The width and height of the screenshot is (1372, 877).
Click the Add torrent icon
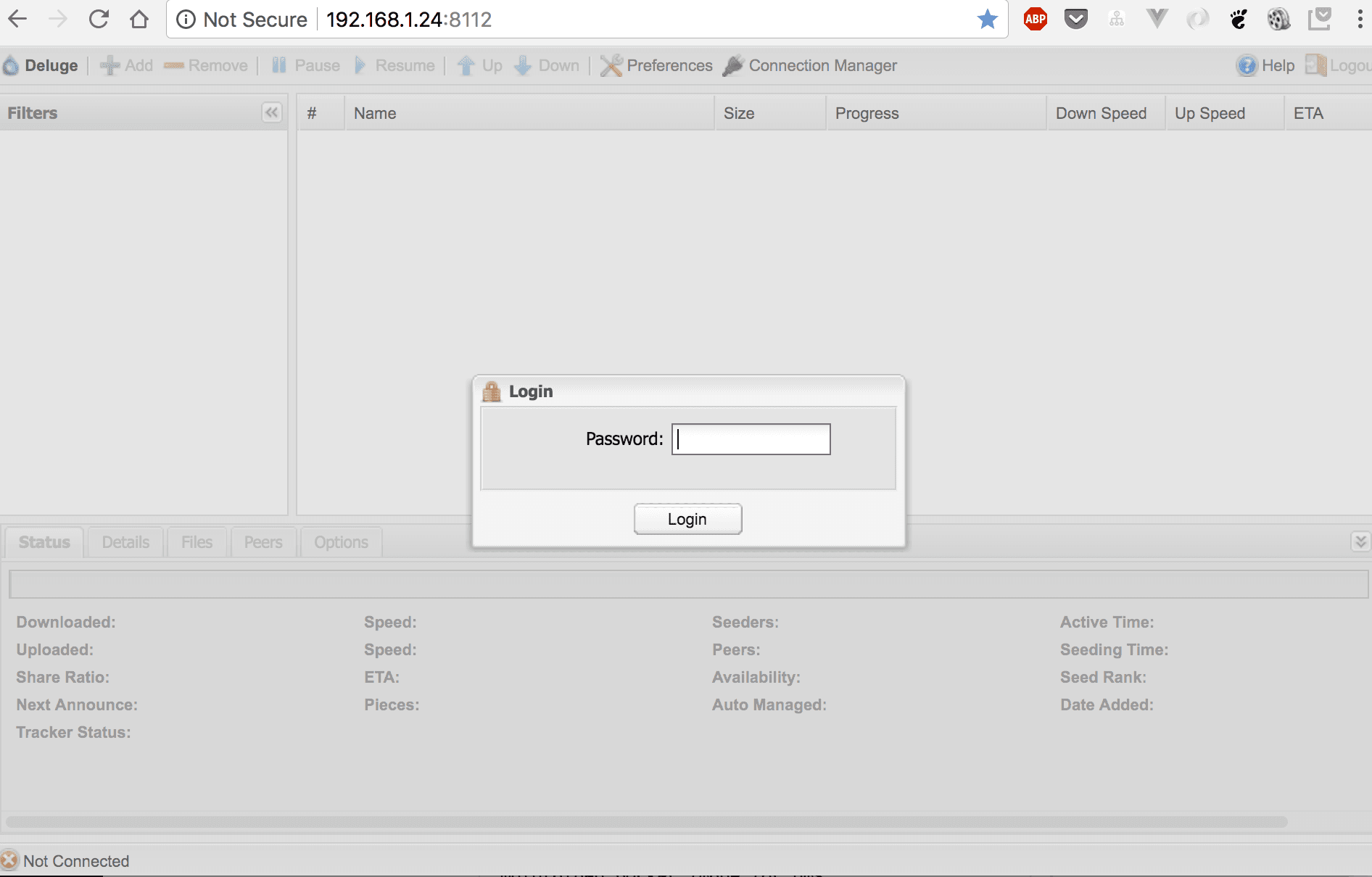click(x=109, y=65)
